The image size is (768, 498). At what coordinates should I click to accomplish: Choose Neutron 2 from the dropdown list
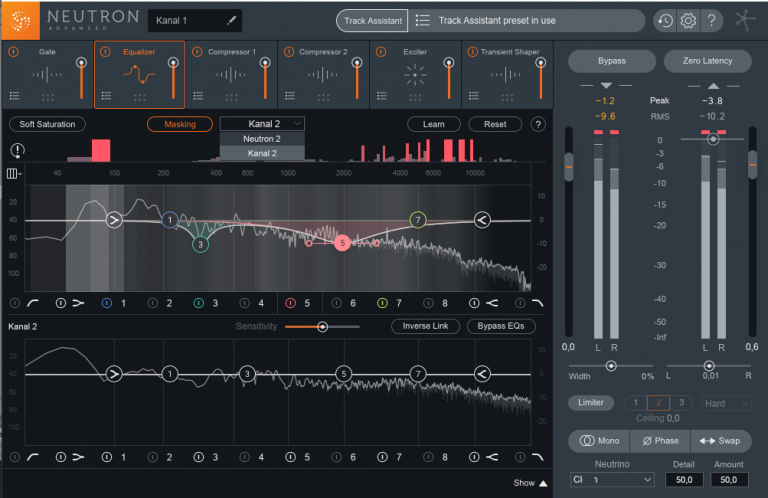coord(262,139)
